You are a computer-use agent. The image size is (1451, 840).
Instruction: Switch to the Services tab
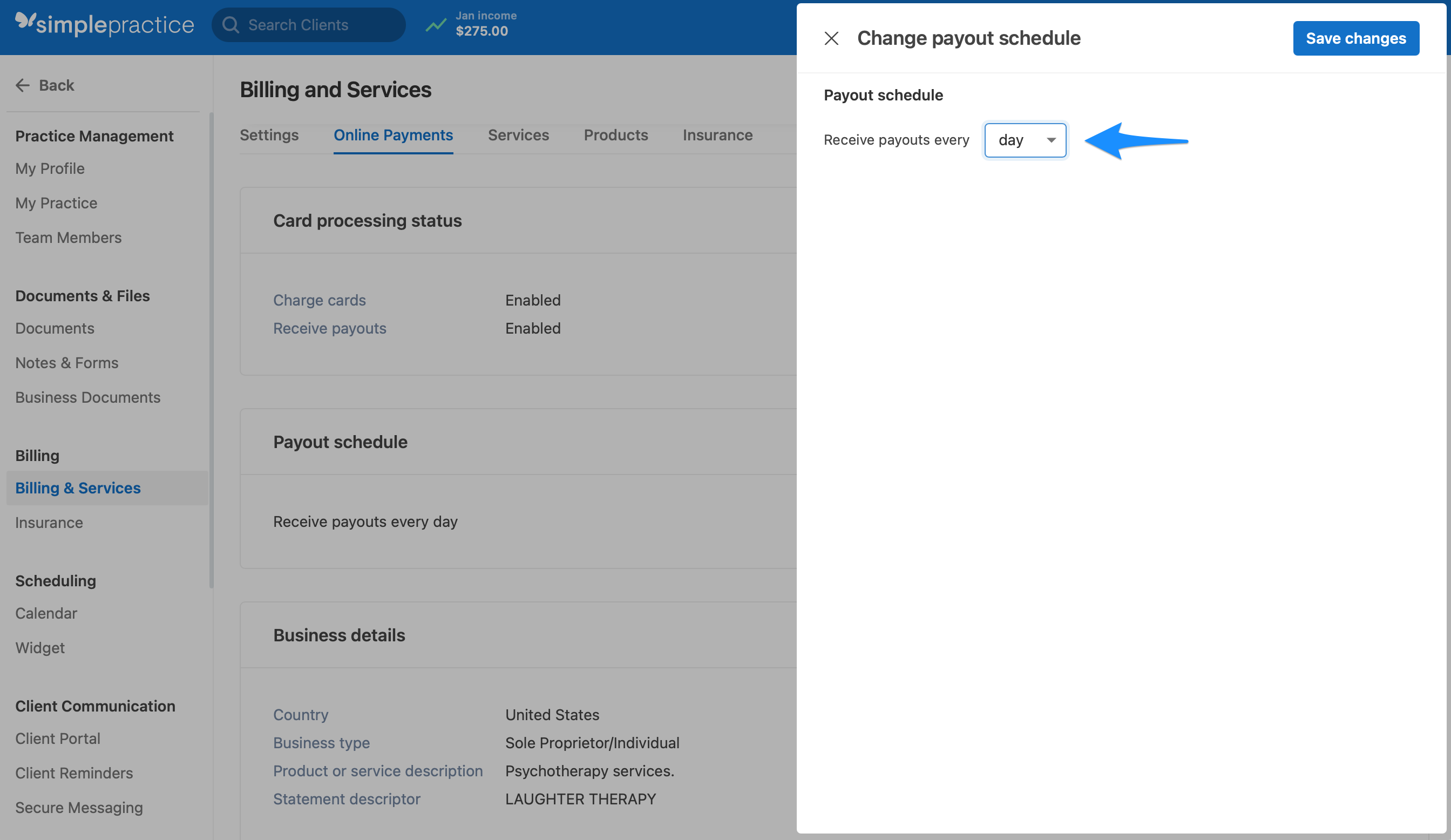point(518,135)
